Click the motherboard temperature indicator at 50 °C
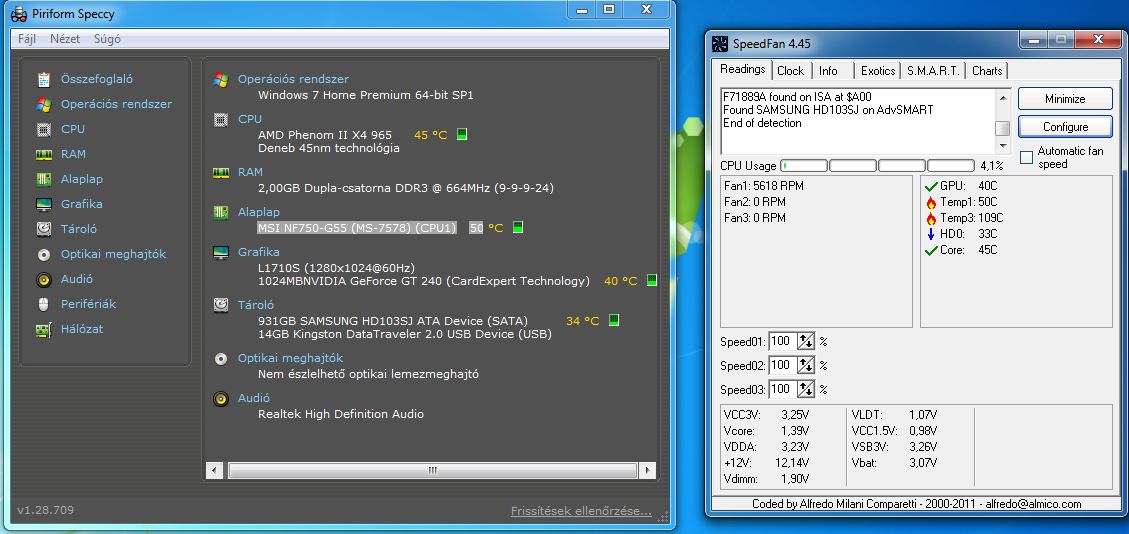 (x=517, y=227)
